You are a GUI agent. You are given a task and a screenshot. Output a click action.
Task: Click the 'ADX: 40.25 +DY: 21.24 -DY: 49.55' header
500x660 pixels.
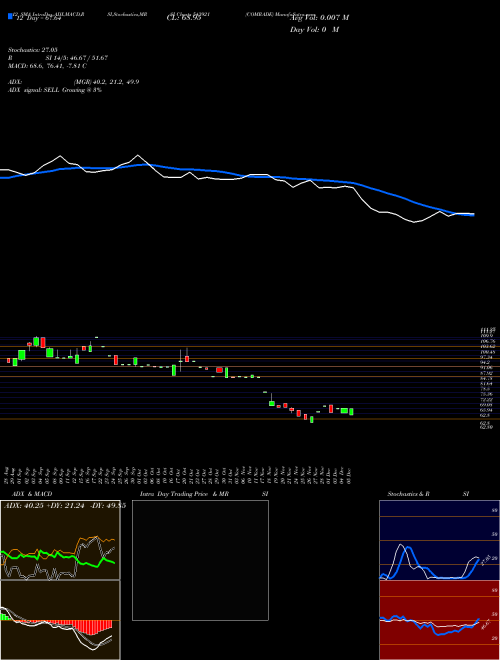click(64, 506)
